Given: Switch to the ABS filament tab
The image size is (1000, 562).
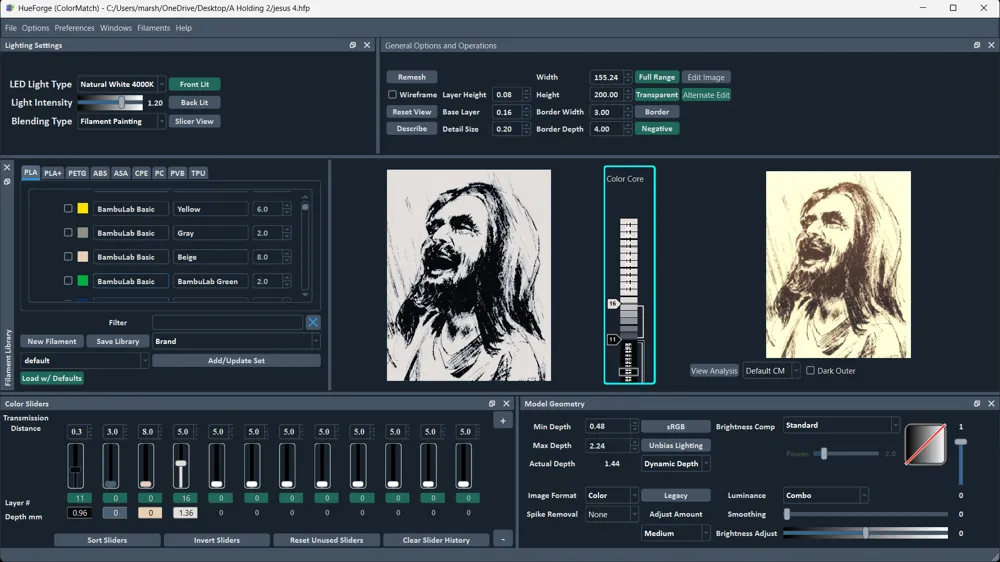Looking at the screenshot, I should tap(100, 173).
